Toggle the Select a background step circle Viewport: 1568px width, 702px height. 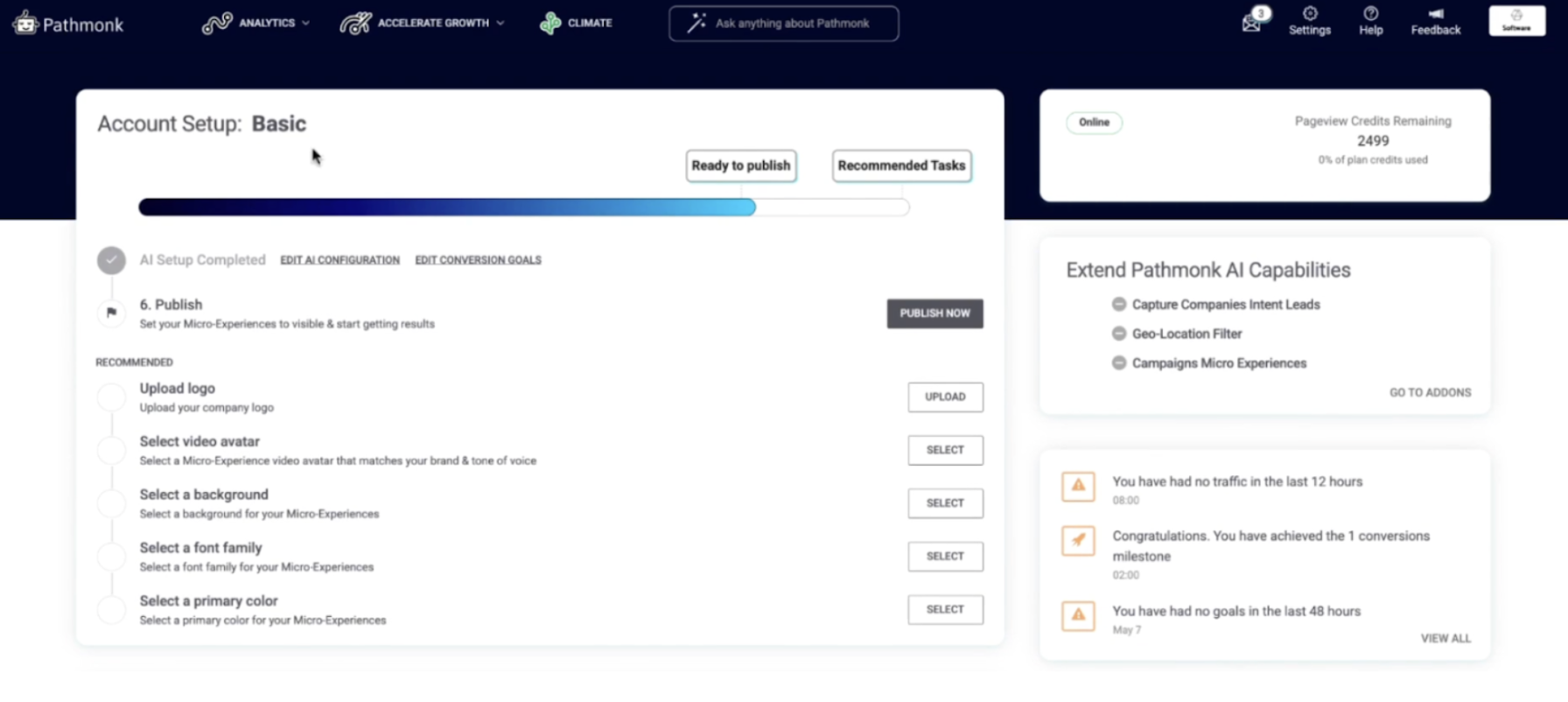(111, 503)
